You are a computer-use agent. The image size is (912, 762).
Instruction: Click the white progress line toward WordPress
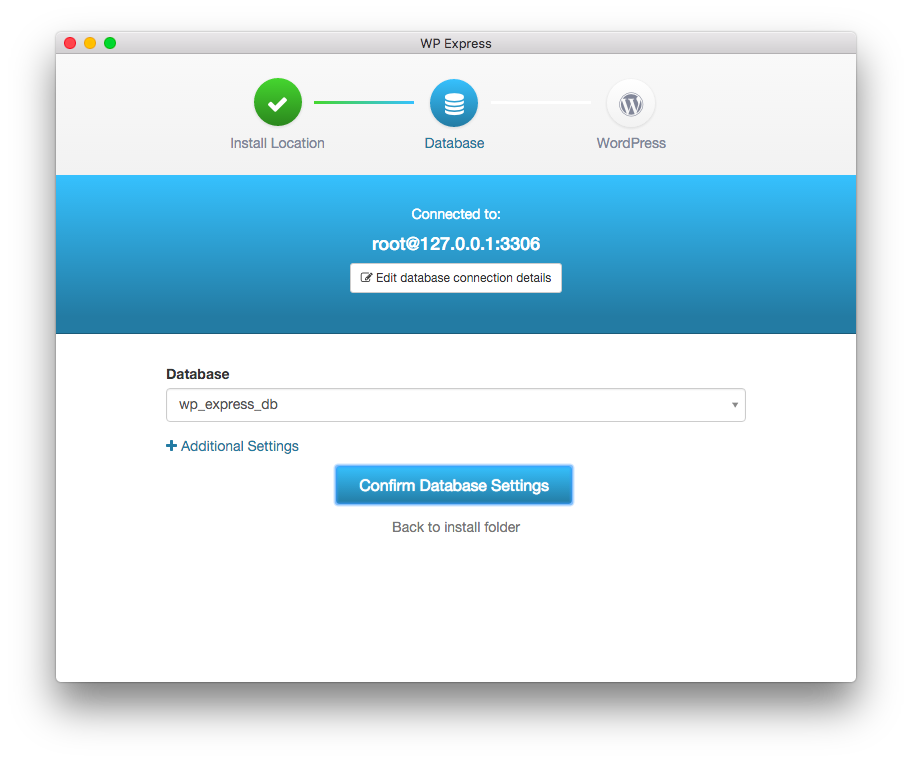tap(540, 102)
